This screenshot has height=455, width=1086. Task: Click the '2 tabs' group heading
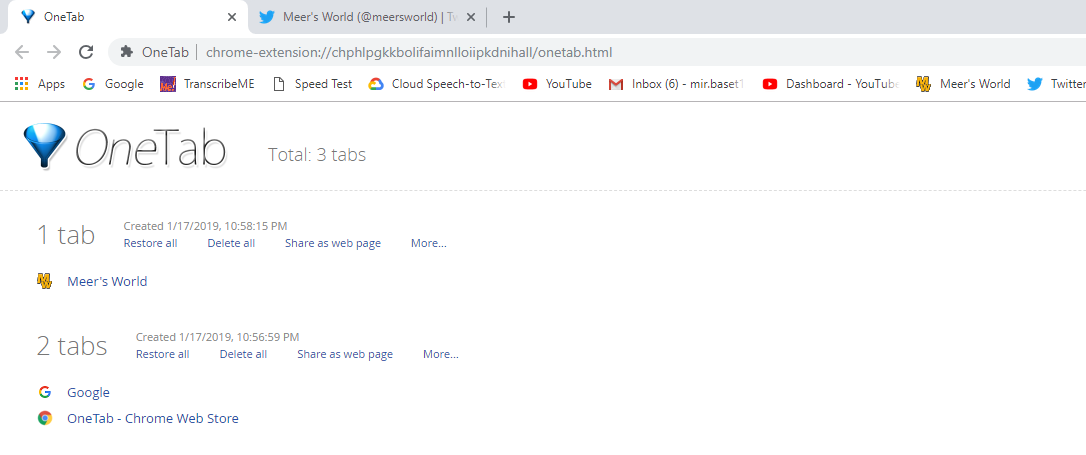(x=72, y=346)
